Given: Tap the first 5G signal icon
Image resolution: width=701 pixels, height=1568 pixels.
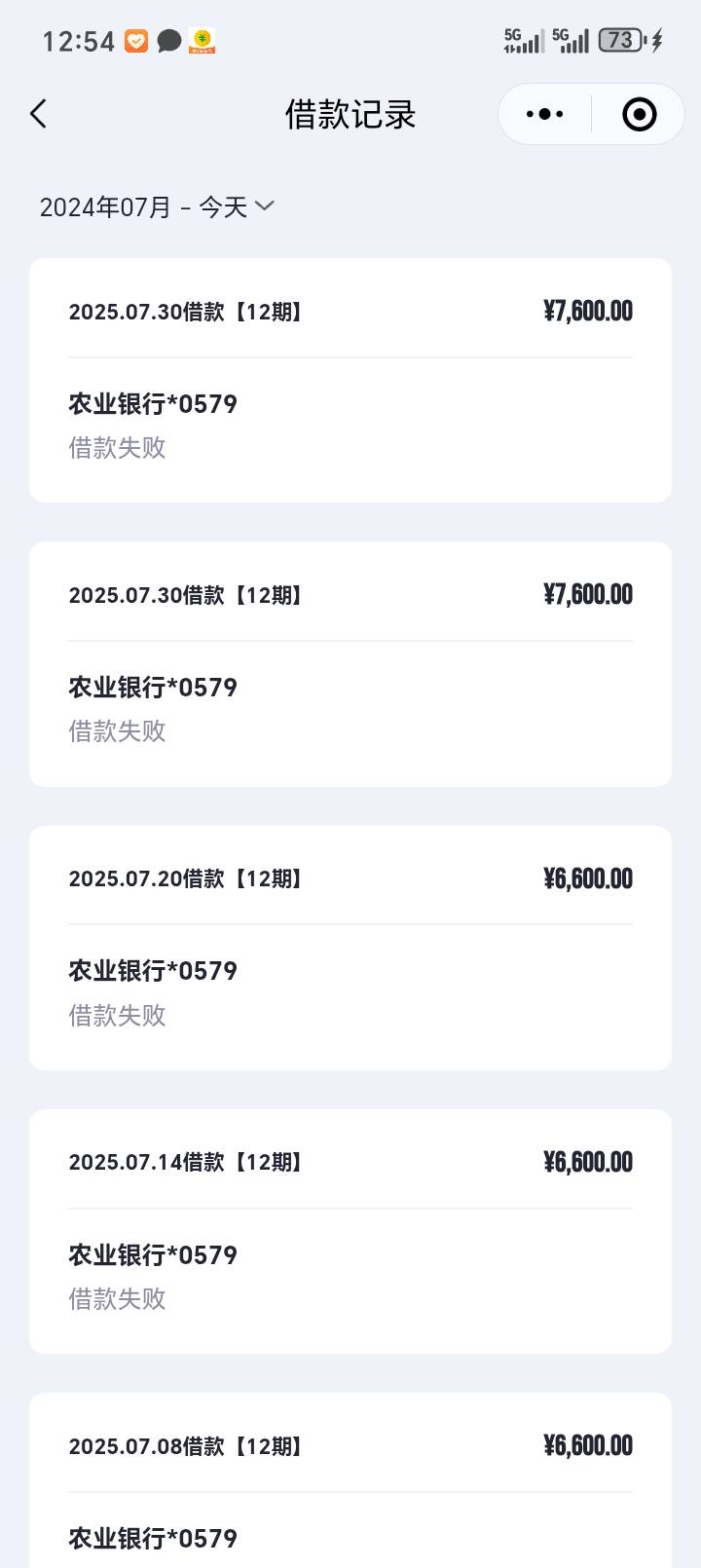Looking at the screenshot, I should [524, 41].
